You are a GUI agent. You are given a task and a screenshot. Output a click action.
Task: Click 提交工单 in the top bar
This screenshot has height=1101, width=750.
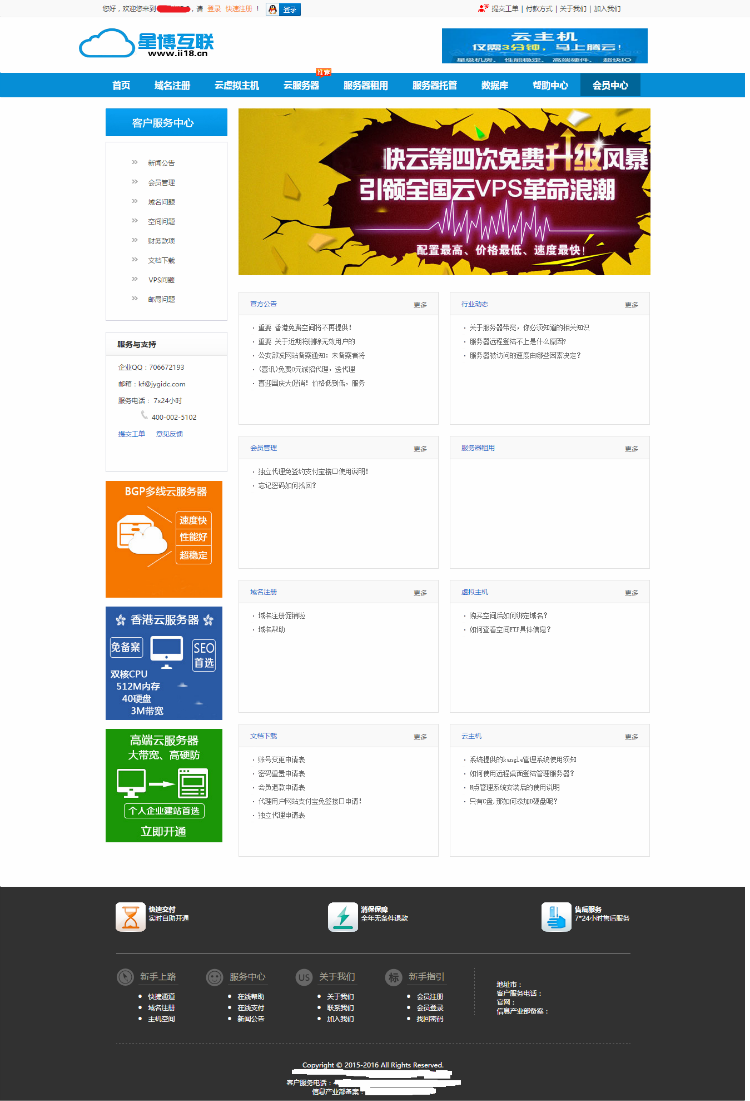click(x=504, y=9)
